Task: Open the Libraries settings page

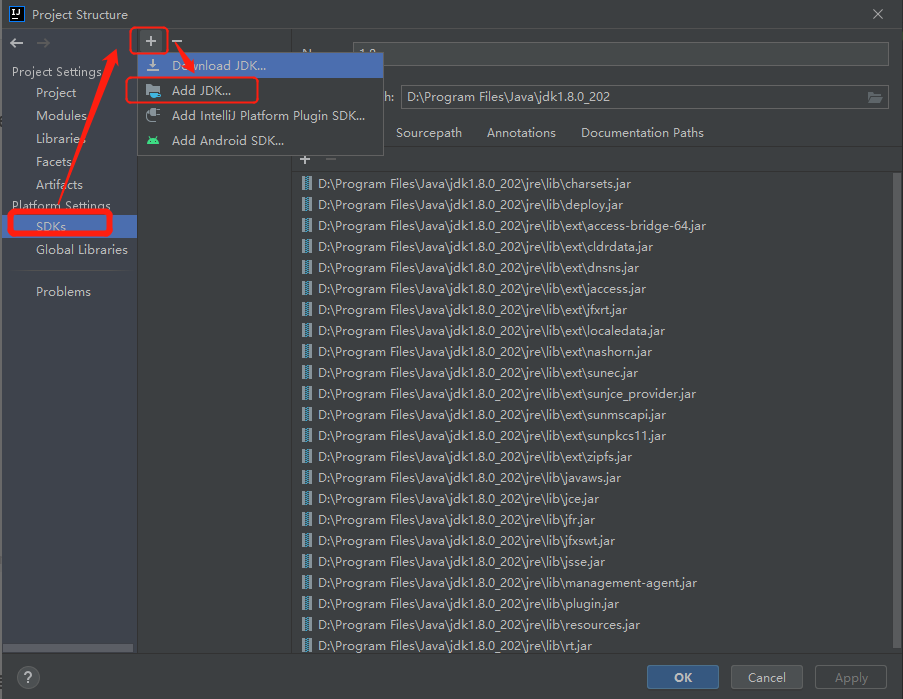Action: [60, 139]
